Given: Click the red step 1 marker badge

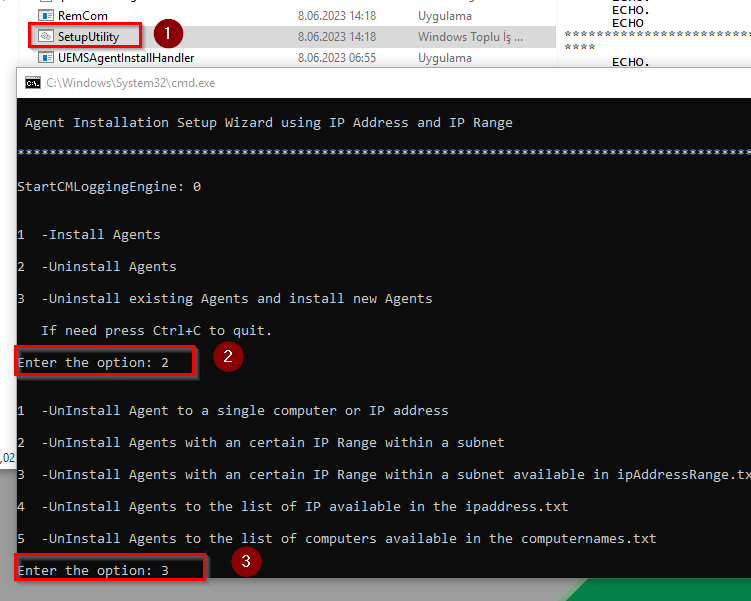Looking at the screenshot, I should 168,34.
